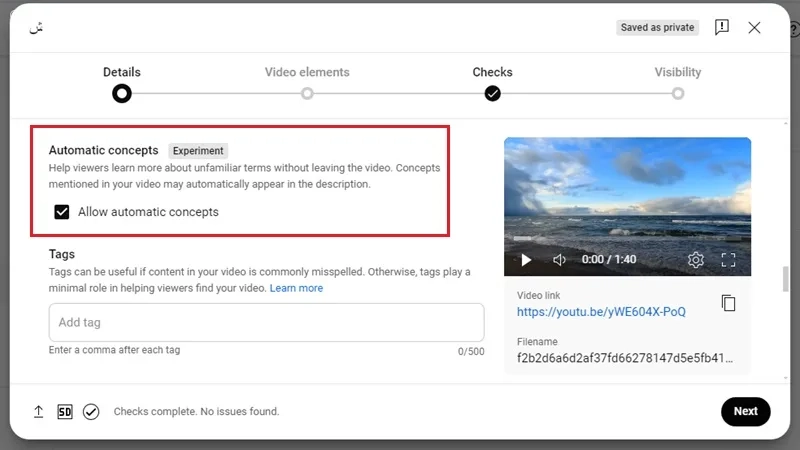Uncheck Allow automatic concepts
The width and height of the screenshot is (800, 450).
point(62,212)
